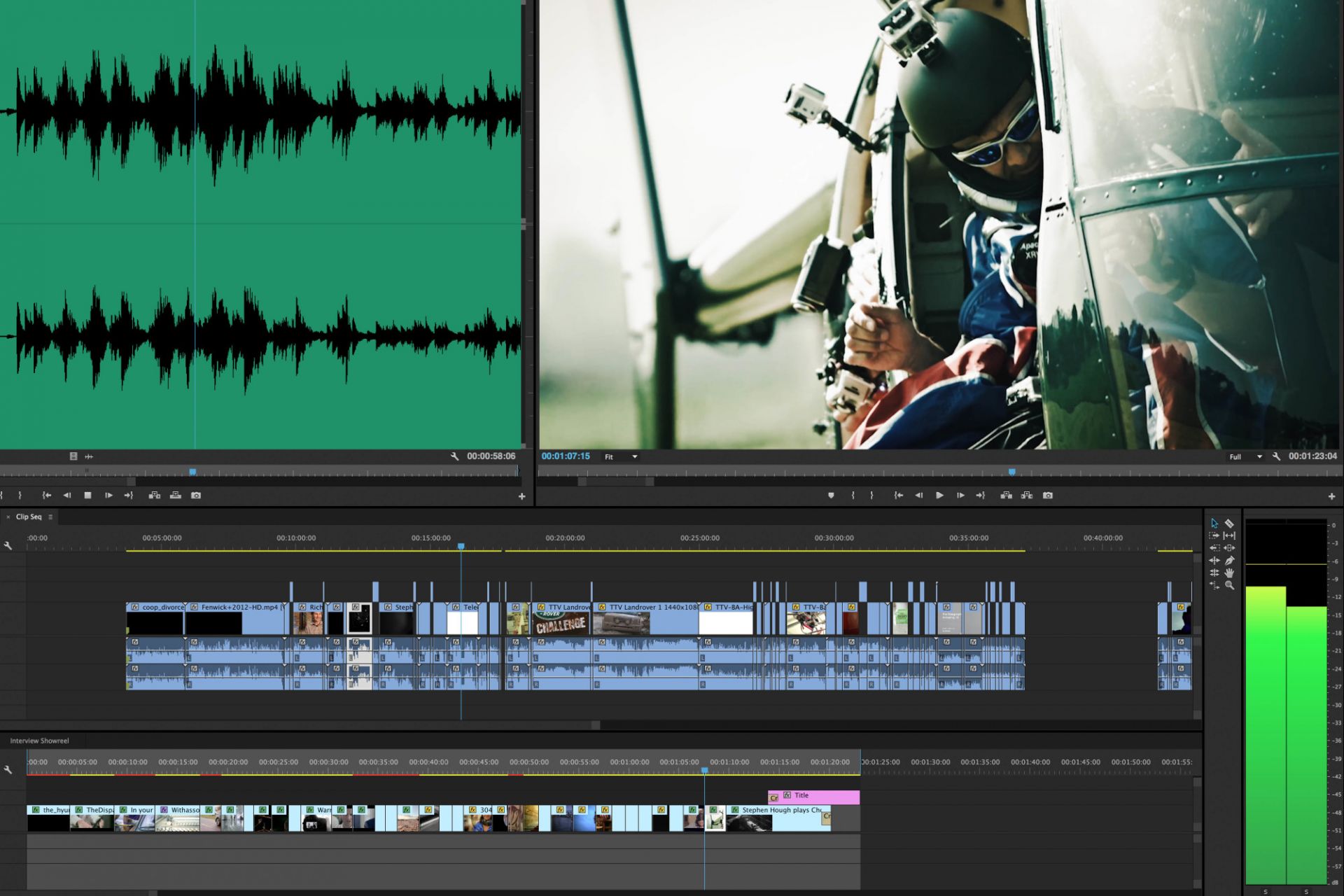1344x896 pixels.
Task: Mark In in Program monitor
Action: coord(853,496)
